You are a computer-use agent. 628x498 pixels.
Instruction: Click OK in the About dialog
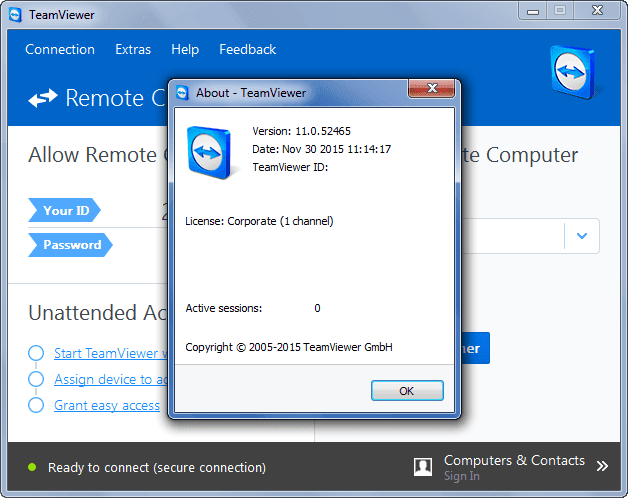click(x=407, y=391)
